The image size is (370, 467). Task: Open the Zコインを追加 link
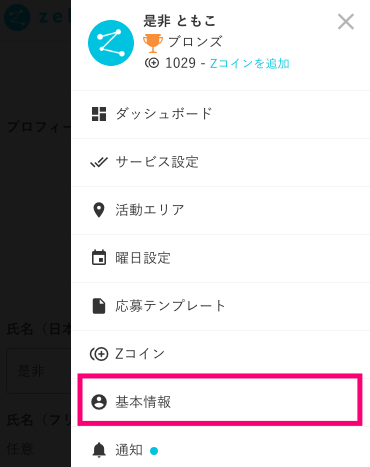click(x=249, y=63)
